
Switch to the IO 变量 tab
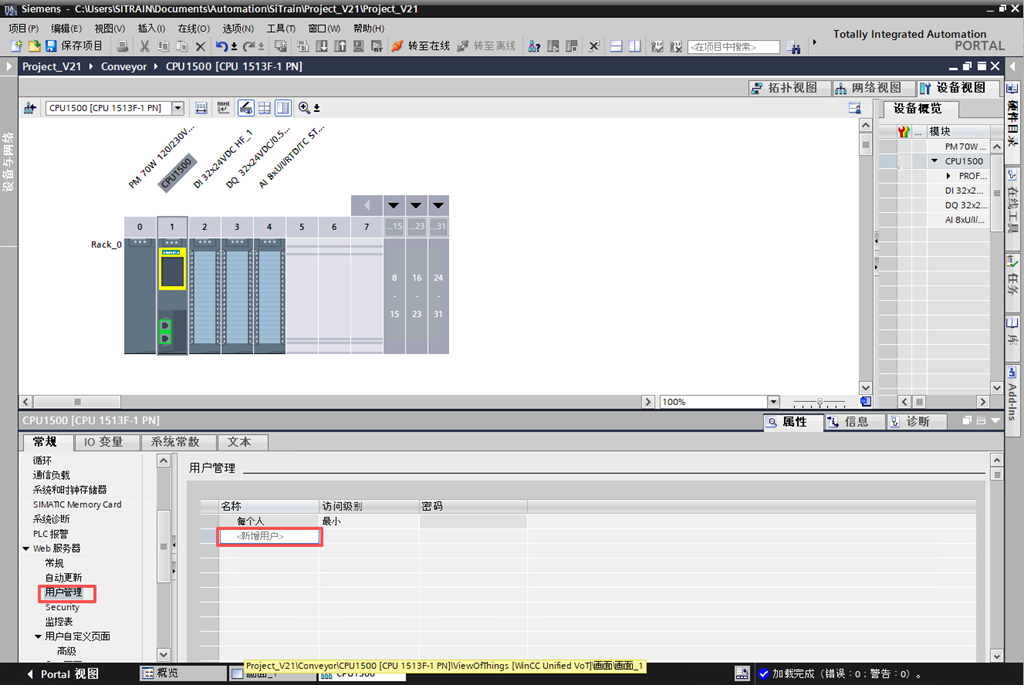pyautogui.click(x=104, y=442)
